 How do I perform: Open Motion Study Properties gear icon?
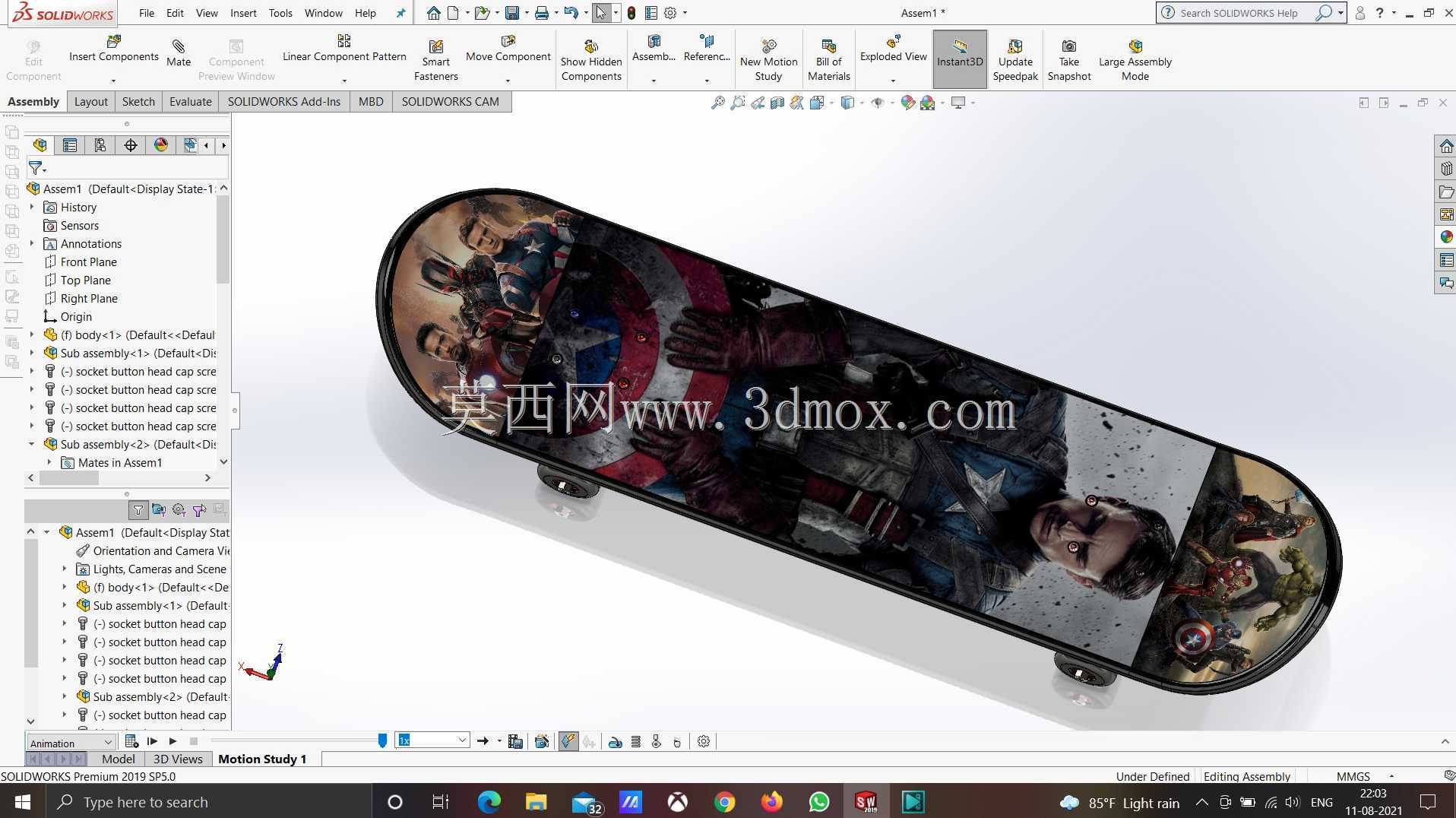click(704, 741)
